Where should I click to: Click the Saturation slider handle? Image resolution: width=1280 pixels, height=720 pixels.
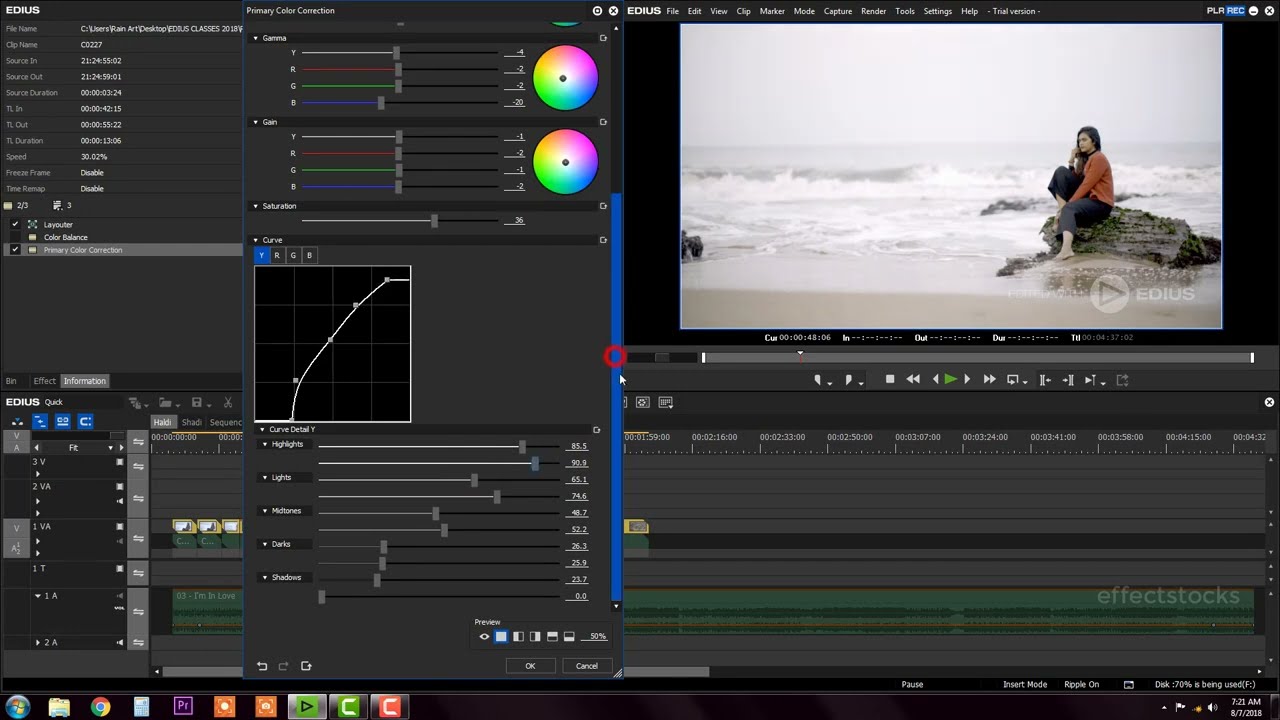point(434,220)
